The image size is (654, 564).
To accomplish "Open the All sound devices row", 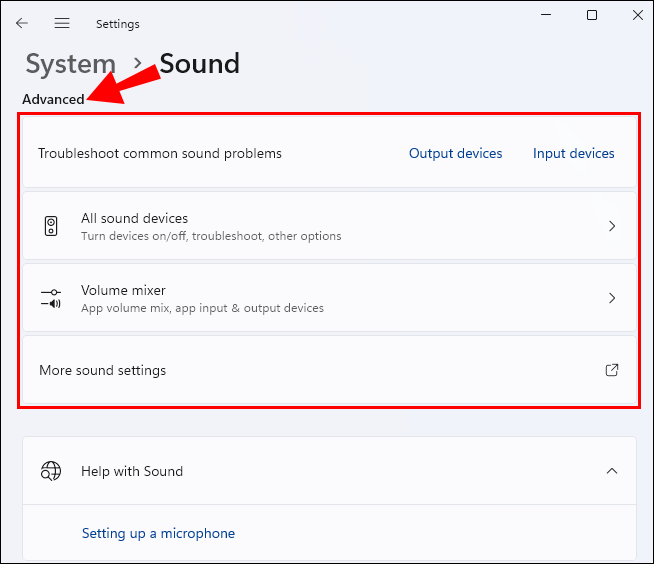I will pyautogui.click(x=300, y=226).
